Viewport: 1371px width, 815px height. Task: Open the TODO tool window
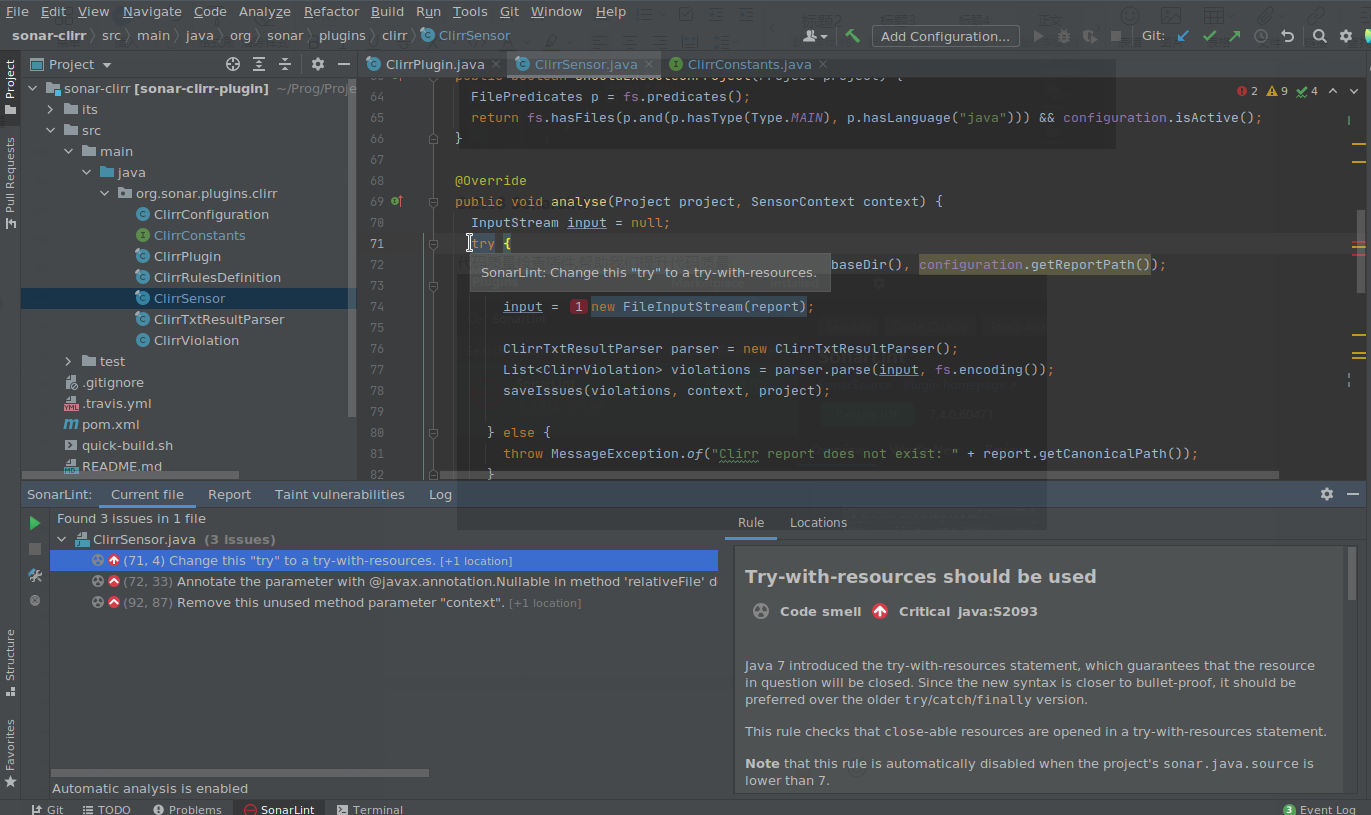(106, 809)
